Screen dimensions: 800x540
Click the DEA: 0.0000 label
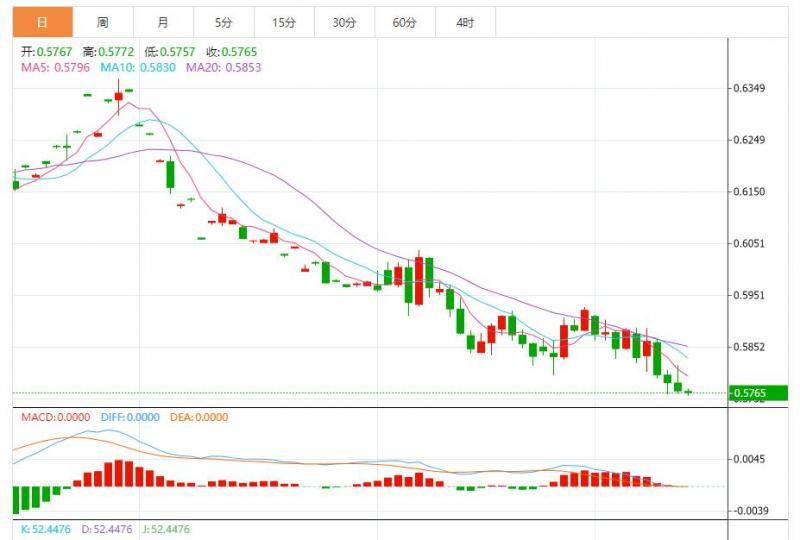pyautogui.click(x=199, y=417)
